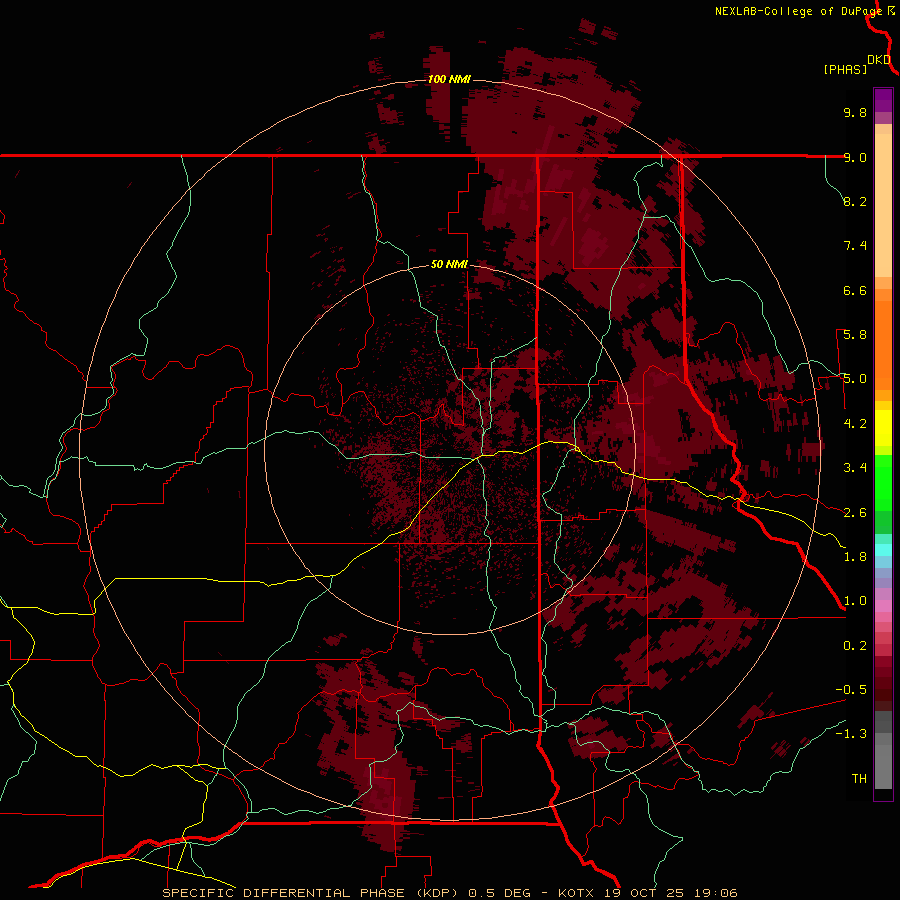Click 'SPECIFIC DIFFERENTIAL PHASE (KDP)' in the caption
900x900 pixels.
tap(310, 893)
